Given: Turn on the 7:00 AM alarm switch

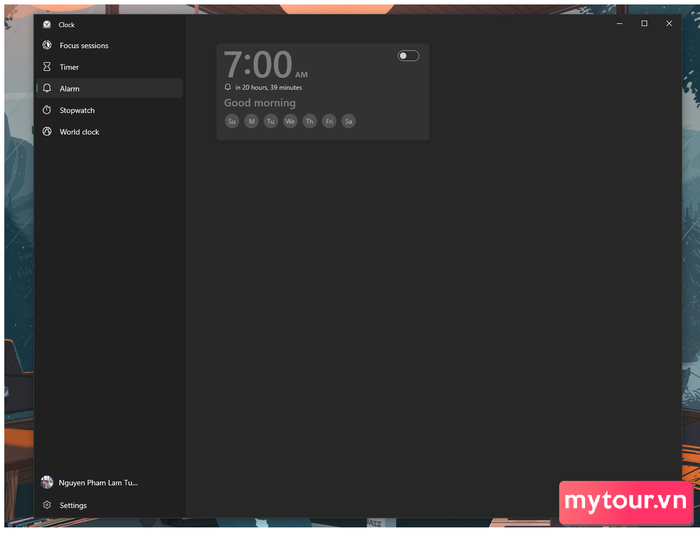Looking at the screenshot, I should 408,56.
